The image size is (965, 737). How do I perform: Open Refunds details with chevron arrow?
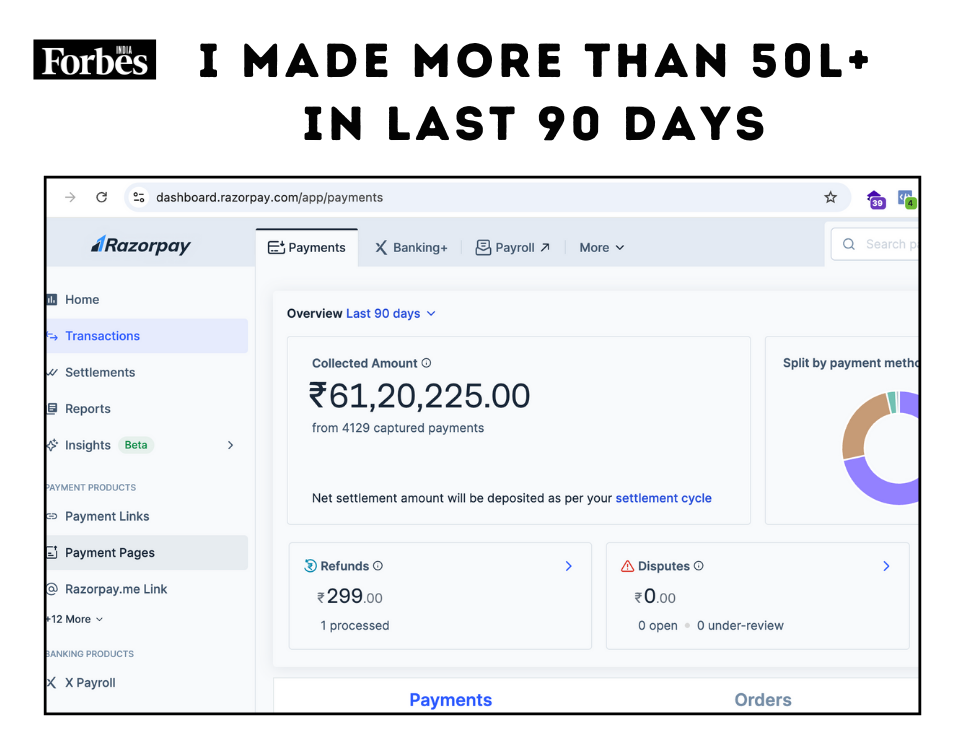point(568,566)
